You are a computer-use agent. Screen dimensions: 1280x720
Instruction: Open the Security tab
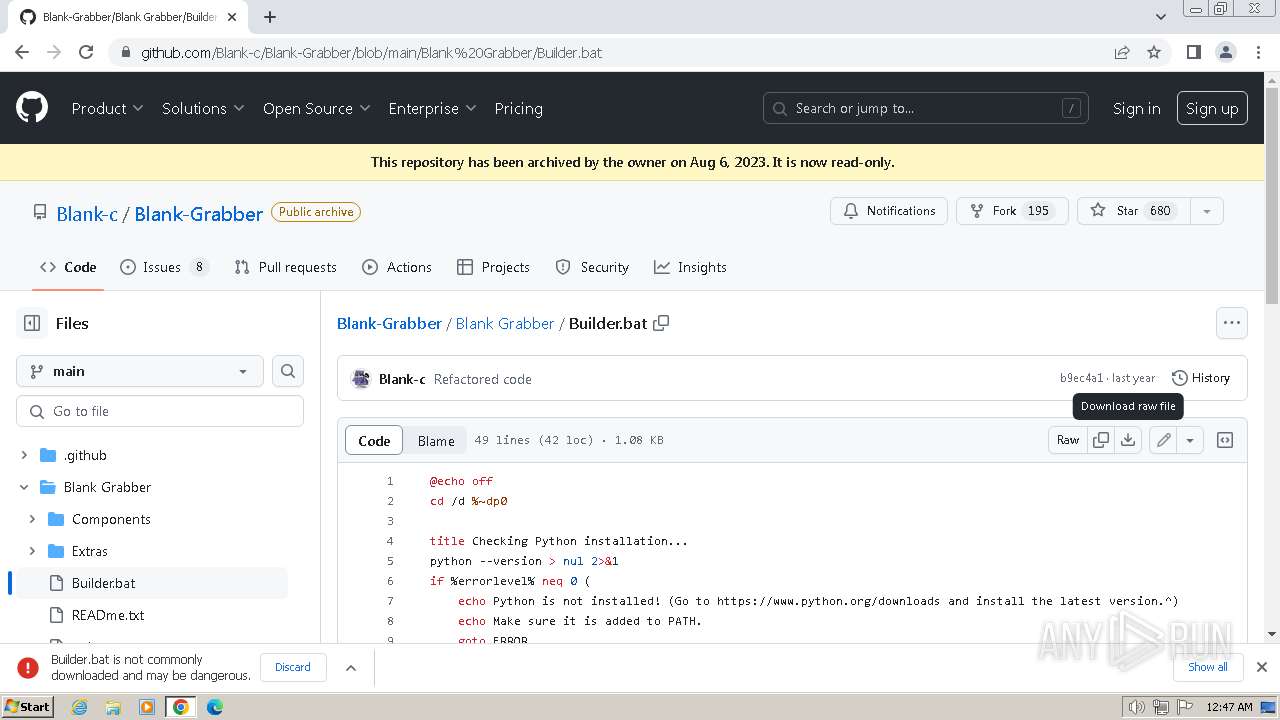[592, 267]
